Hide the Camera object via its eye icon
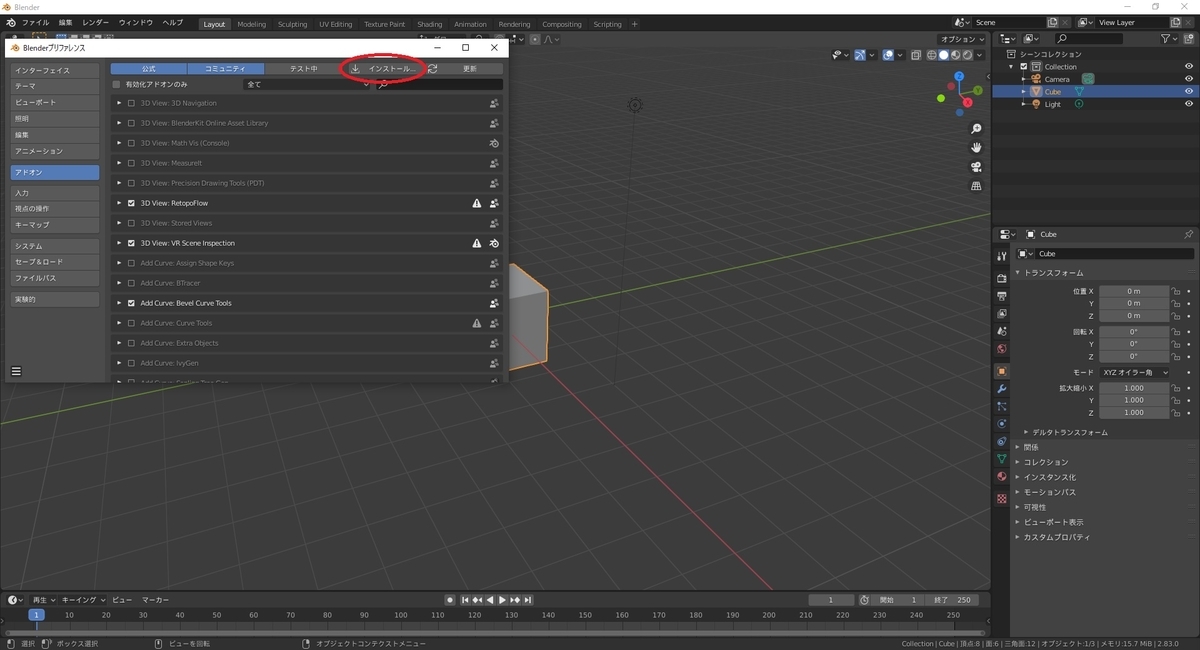Image resolution: width=1200 pixels, height=650 pixels. [x=1189, y=79]
